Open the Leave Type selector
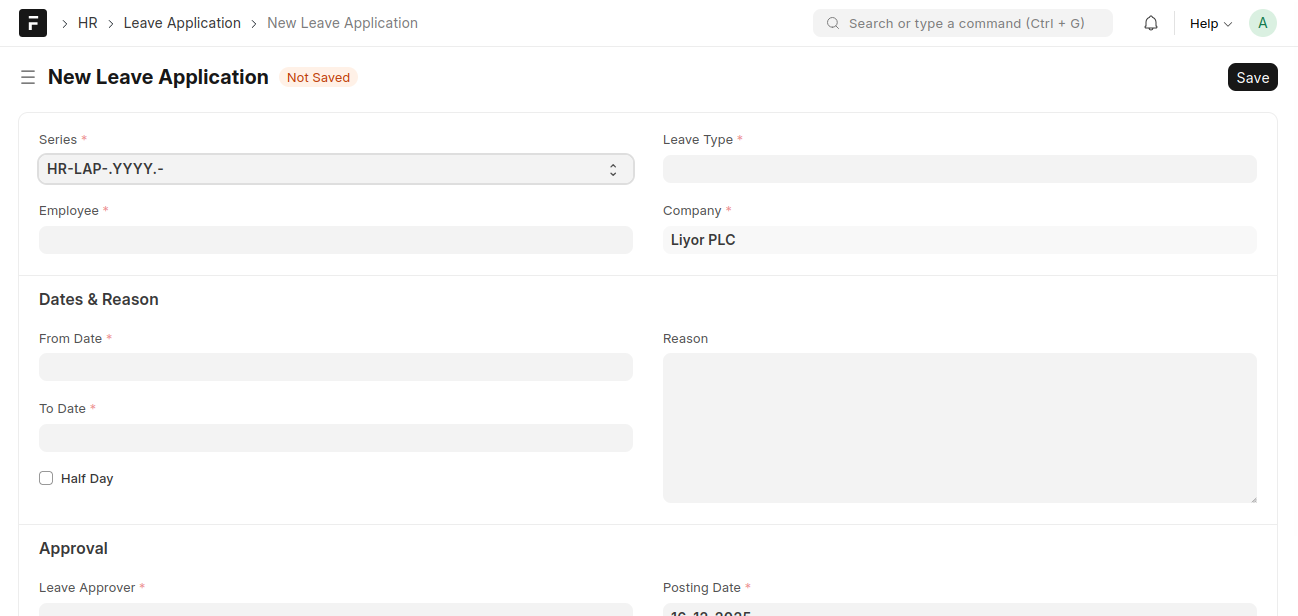 [x=959, y=168]
